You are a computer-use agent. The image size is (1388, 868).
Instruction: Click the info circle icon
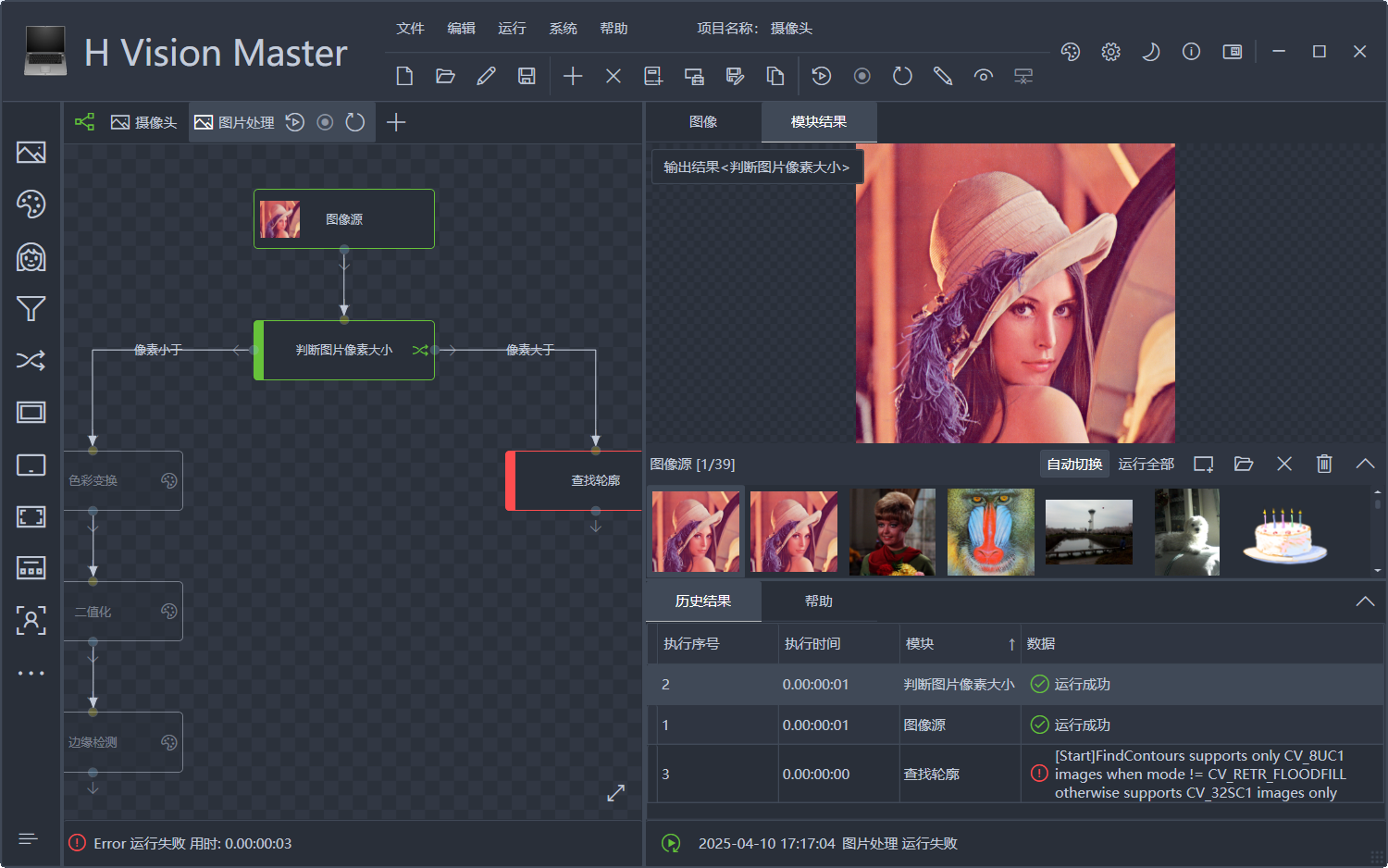[x=1192, y=52]
